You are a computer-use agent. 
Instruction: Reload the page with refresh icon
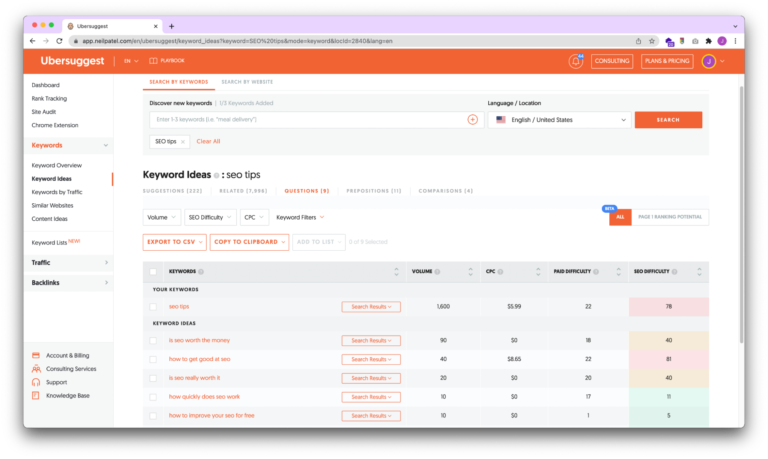pyautogui.click(x=59, y=41)
